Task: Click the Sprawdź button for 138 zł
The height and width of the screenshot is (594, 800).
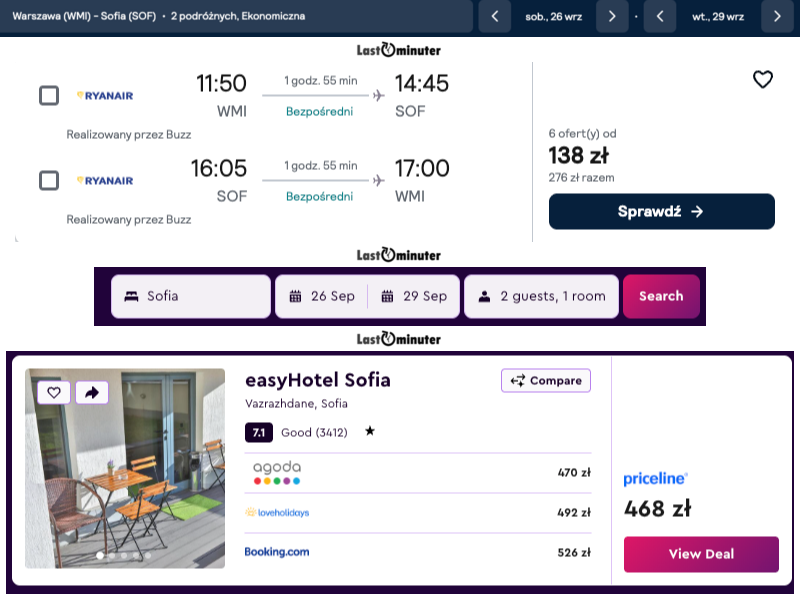Action: tap(662, 211)
